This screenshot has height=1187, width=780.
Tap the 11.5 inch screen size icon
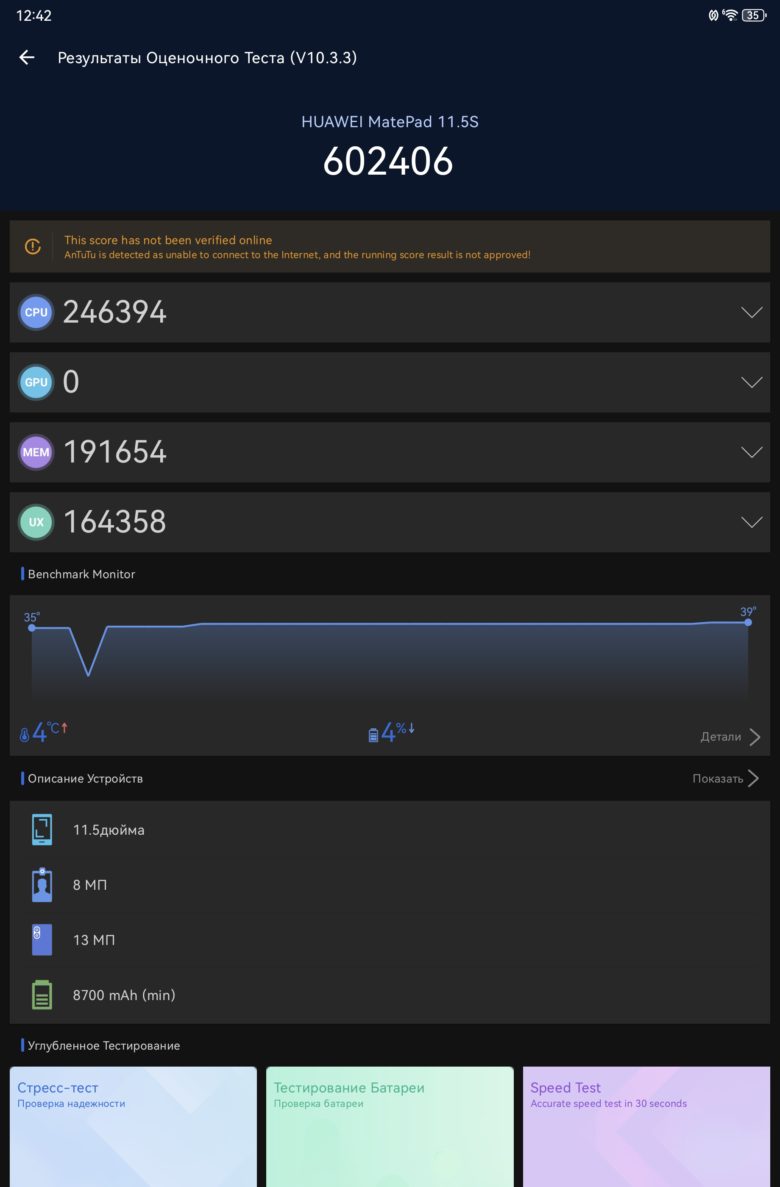point(42,830)
